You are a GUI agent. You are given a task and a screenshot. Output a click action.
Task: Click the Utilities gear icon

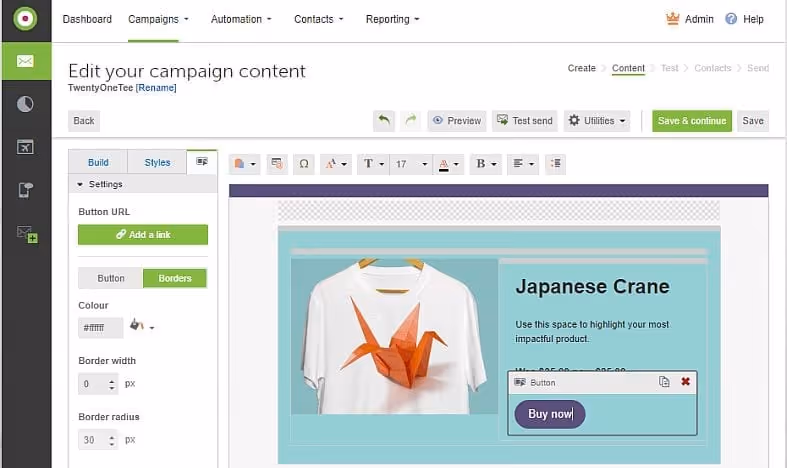(574, 121)
